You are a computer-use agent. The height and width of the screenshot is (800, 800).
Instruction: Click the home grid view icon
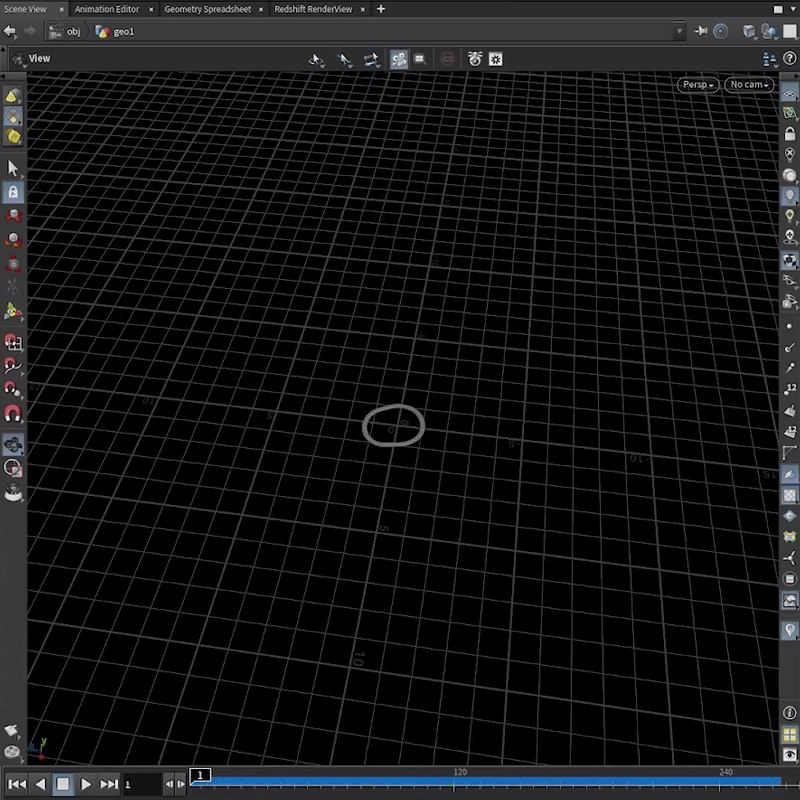(x=496, y=59)
